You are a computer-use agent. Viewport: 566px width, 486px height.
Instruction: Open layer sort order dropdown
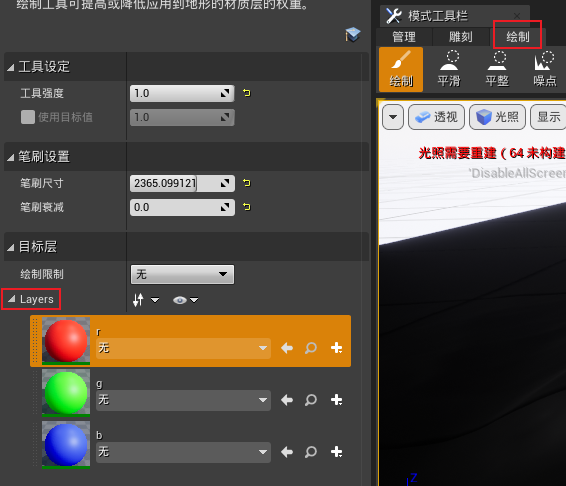145,300
